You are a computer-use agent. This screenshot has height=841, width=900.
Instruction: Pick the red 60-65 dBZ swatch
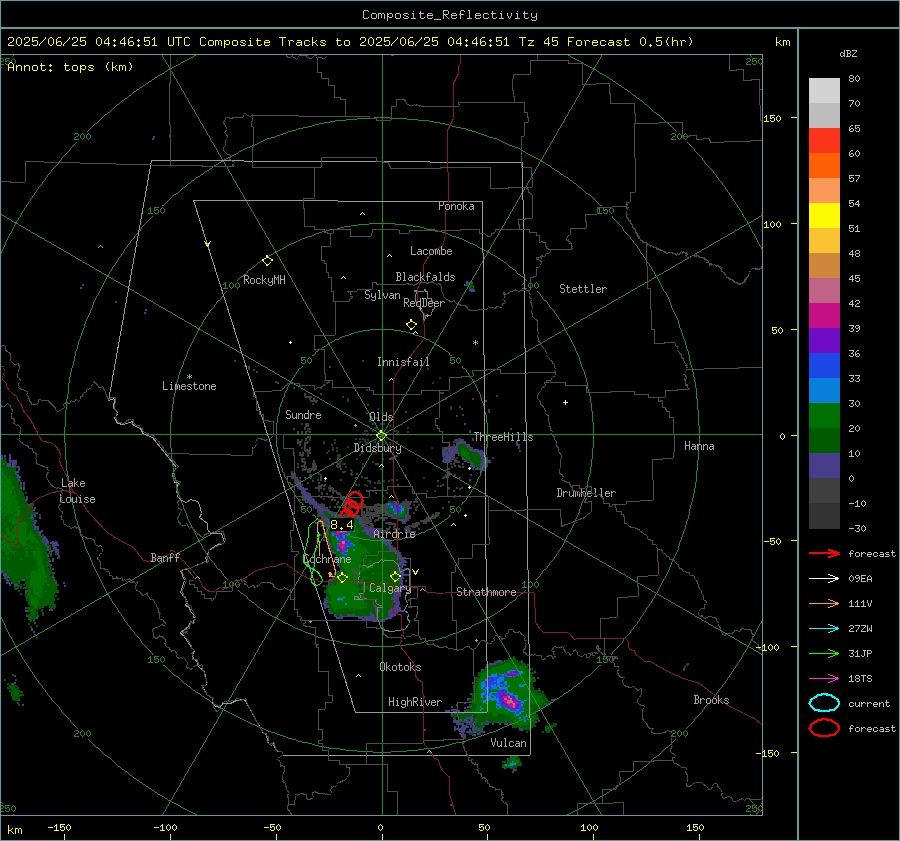coord(824,141)
